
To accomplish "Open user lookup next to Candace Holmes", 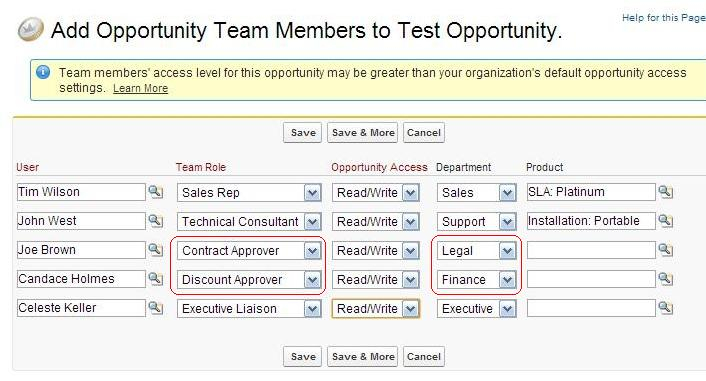I will [155, 279].
